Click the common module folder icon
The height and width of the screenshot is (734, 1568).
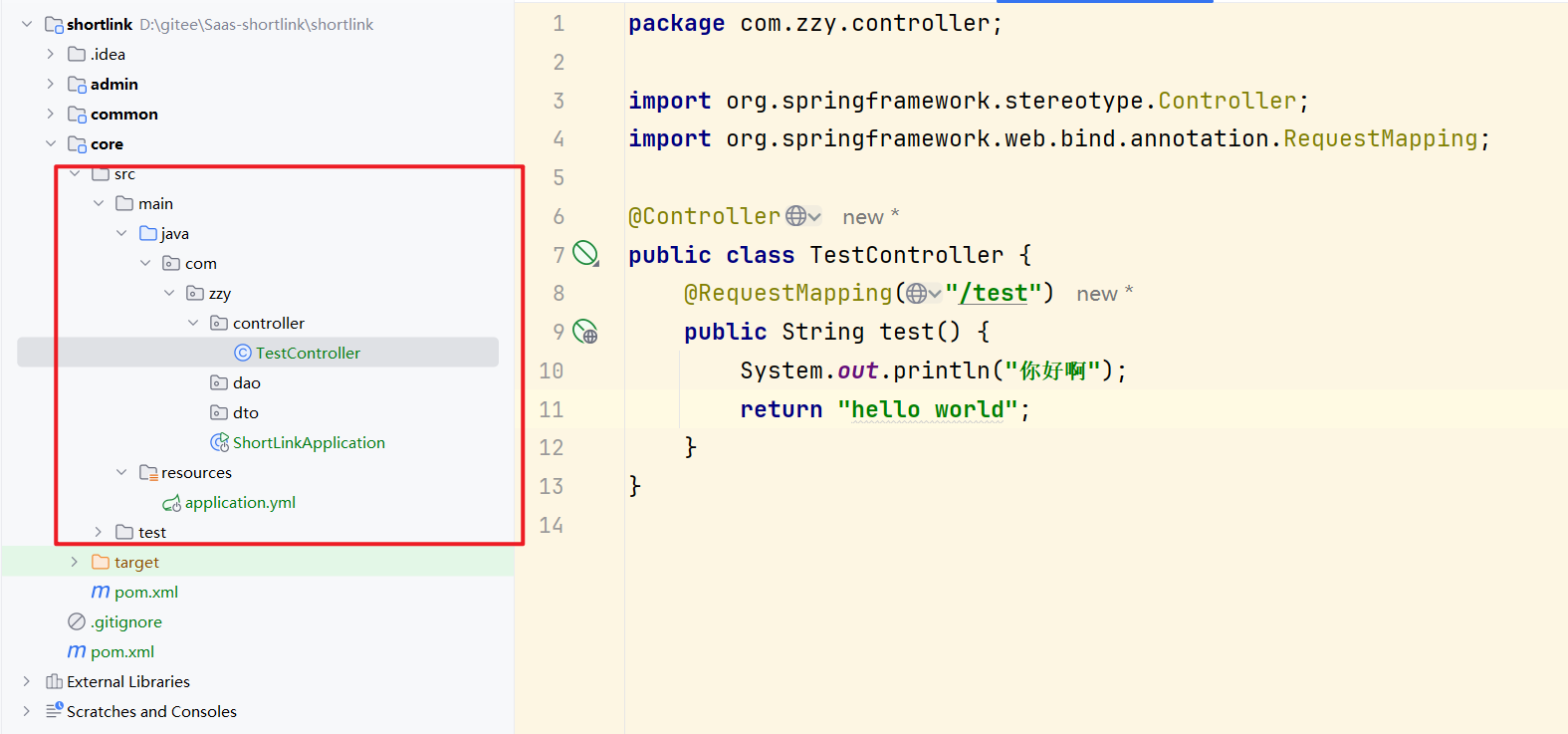(77, 114)
